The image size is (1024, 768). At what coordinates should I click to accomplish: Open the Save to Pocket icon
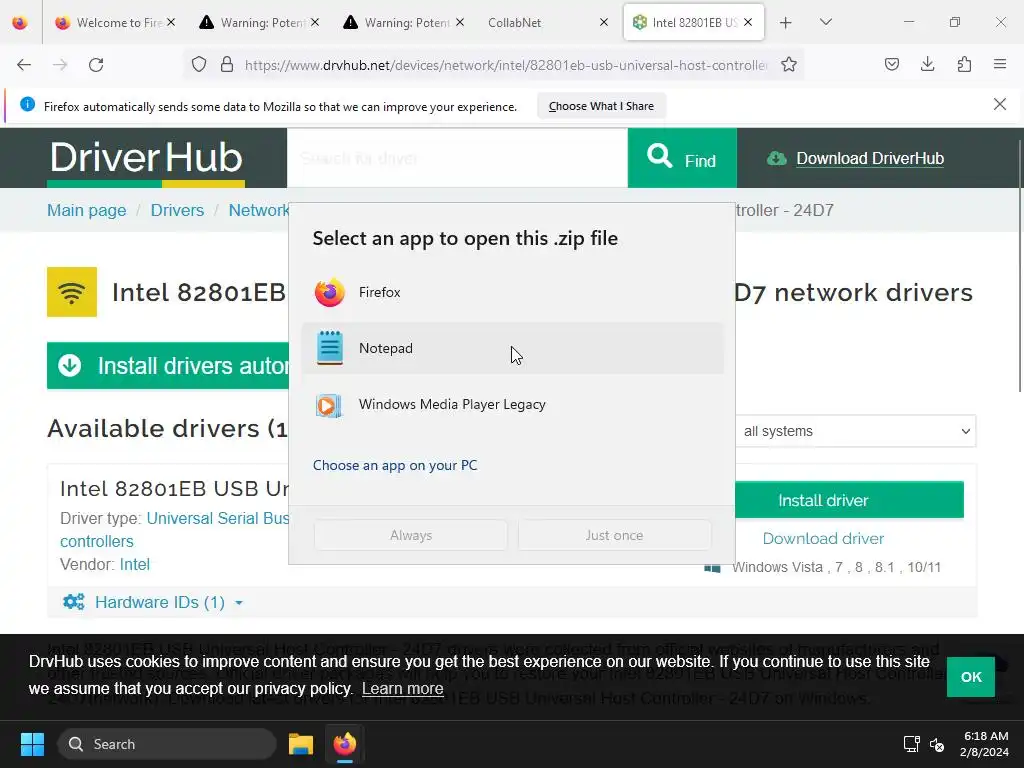coord(892,64)
